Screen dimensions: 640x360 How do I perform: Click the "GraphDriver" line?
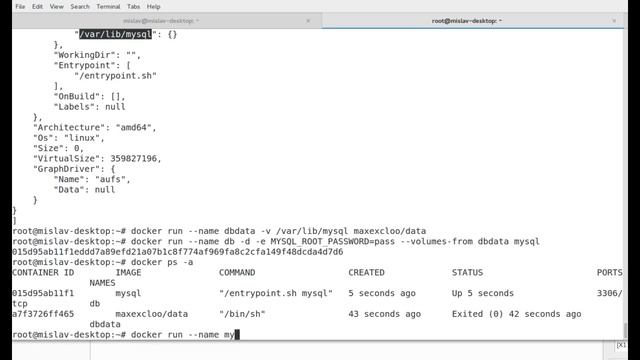point(74,169)
